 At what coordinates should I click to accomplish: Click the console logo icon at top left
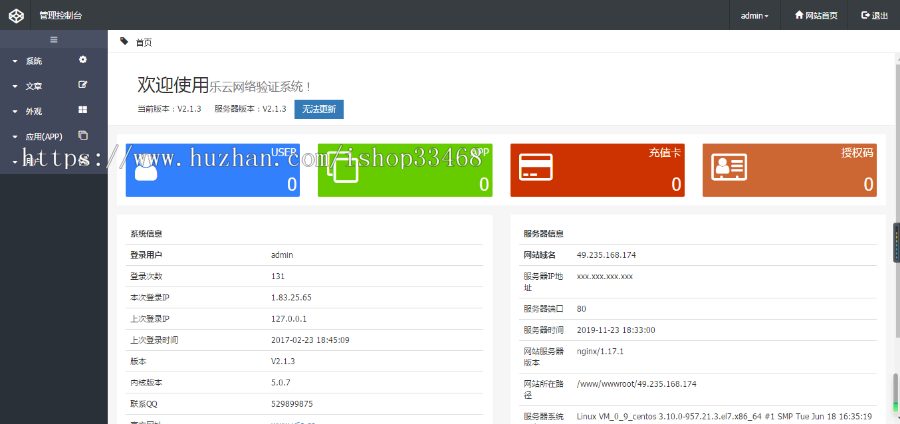[16, 15]
